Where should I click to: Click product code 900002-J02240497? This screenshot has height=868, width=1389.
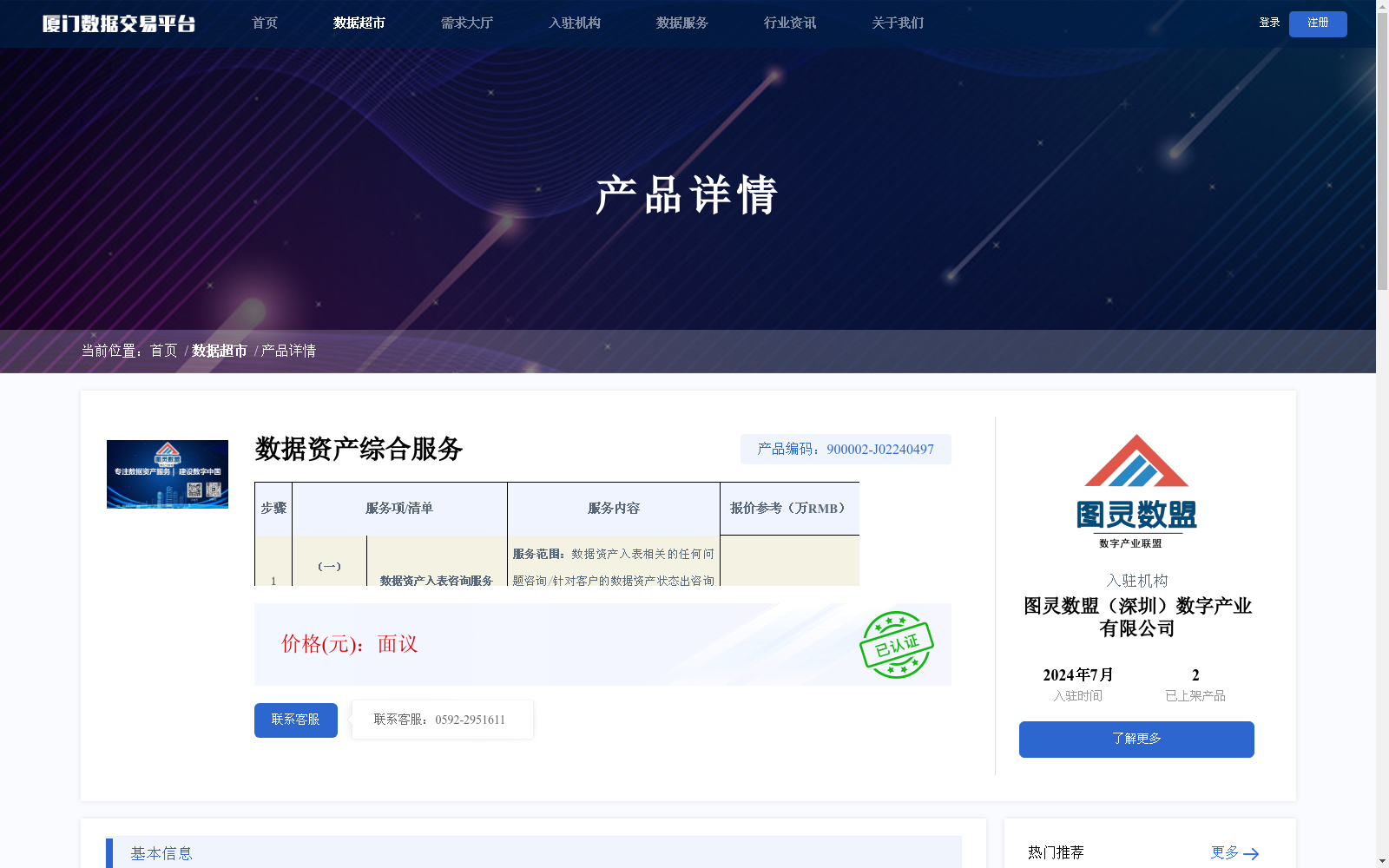[x=880, y=450]
